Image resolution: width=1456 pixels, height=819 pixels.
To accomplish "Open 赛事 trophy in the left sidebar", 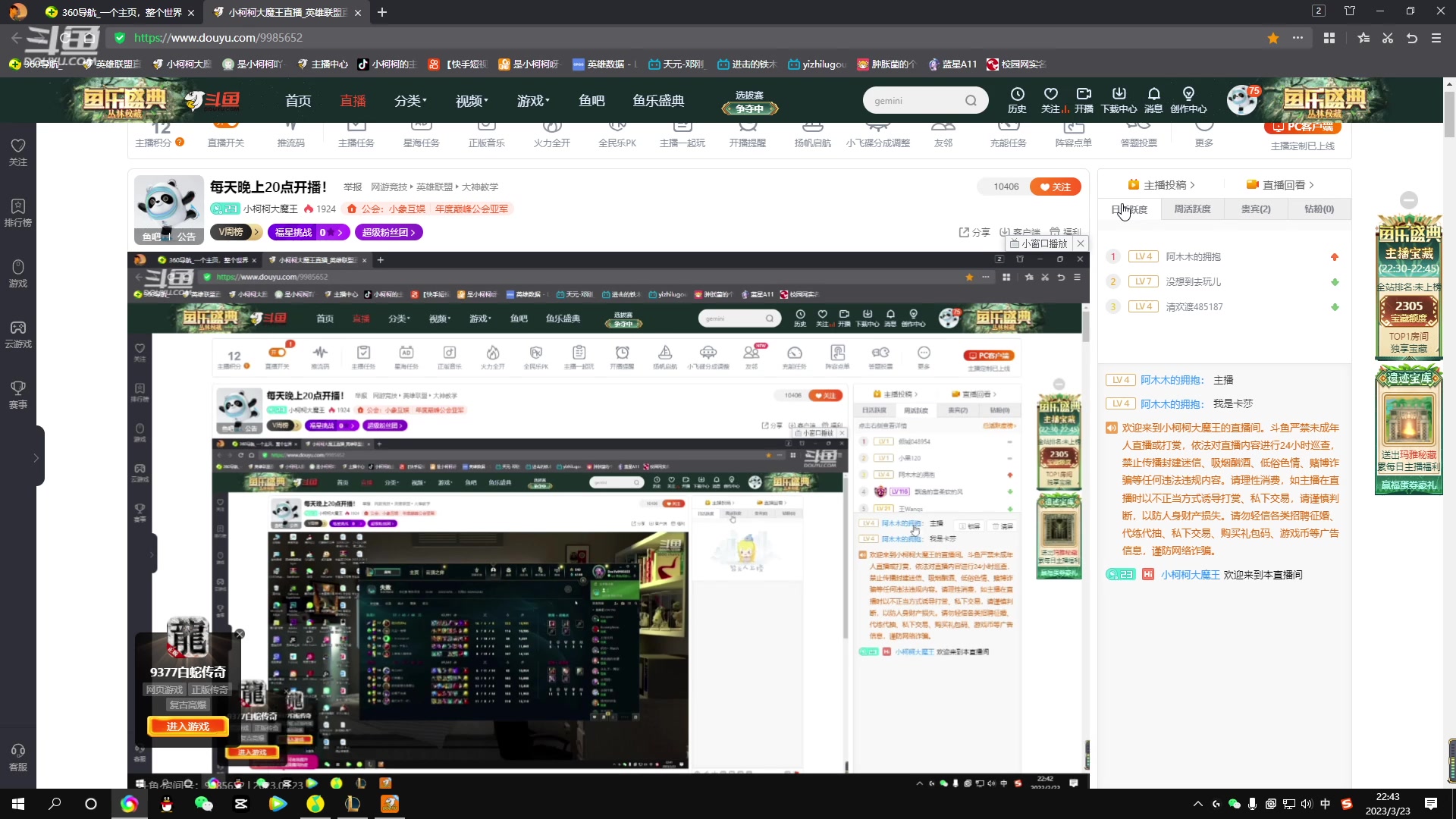I will [x=18, y=394].
